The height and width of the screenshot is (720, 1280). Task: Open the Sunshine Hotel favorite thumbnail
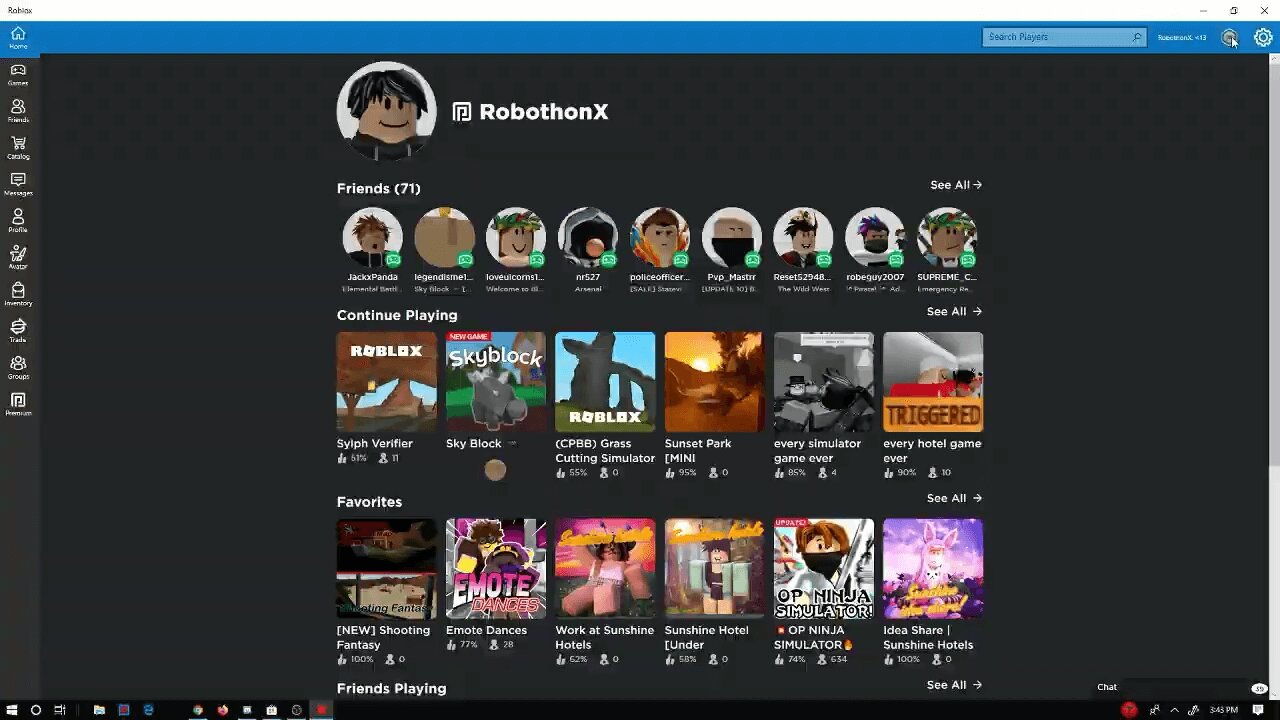point(714,568)
